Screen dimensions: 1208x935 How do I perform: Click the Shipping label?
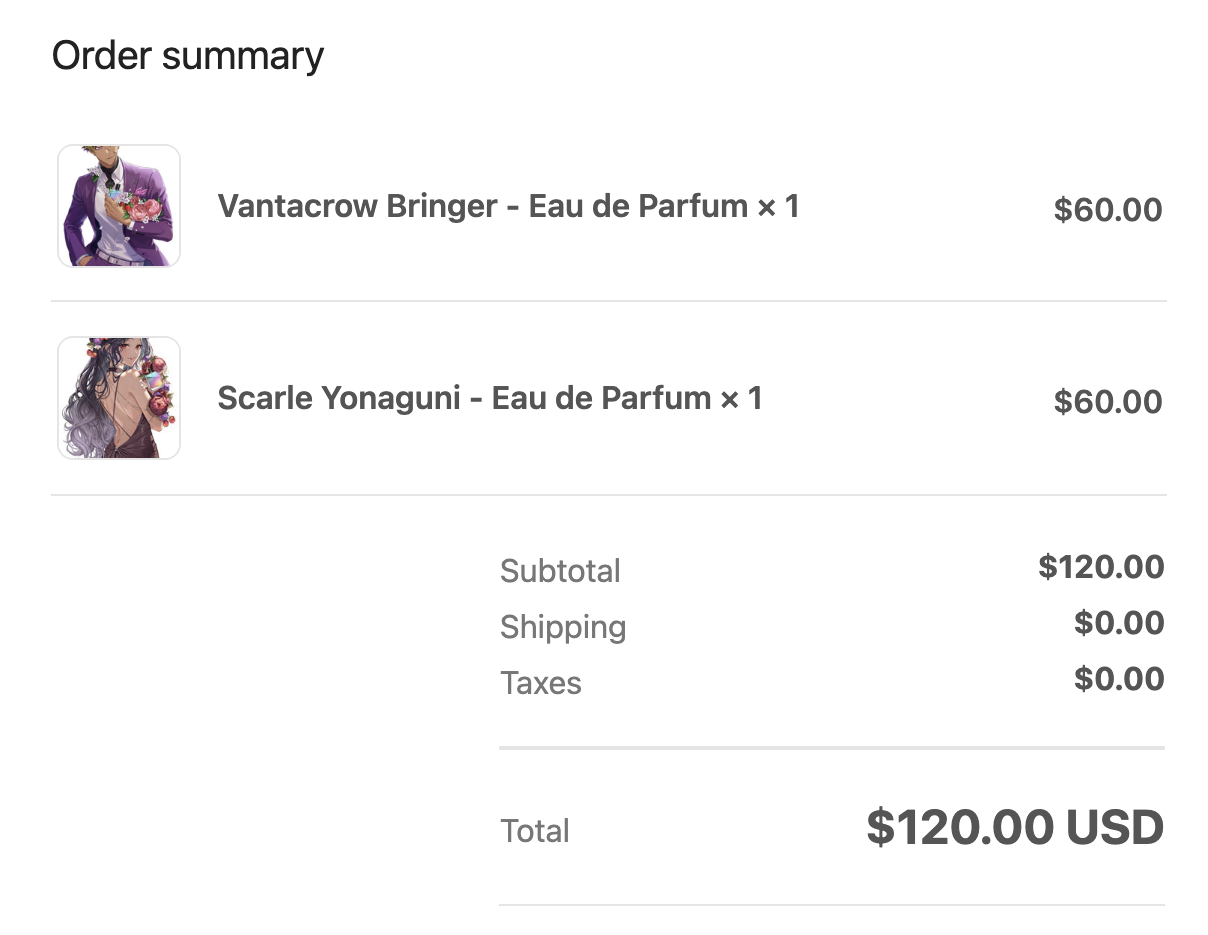tap(563, 627)
